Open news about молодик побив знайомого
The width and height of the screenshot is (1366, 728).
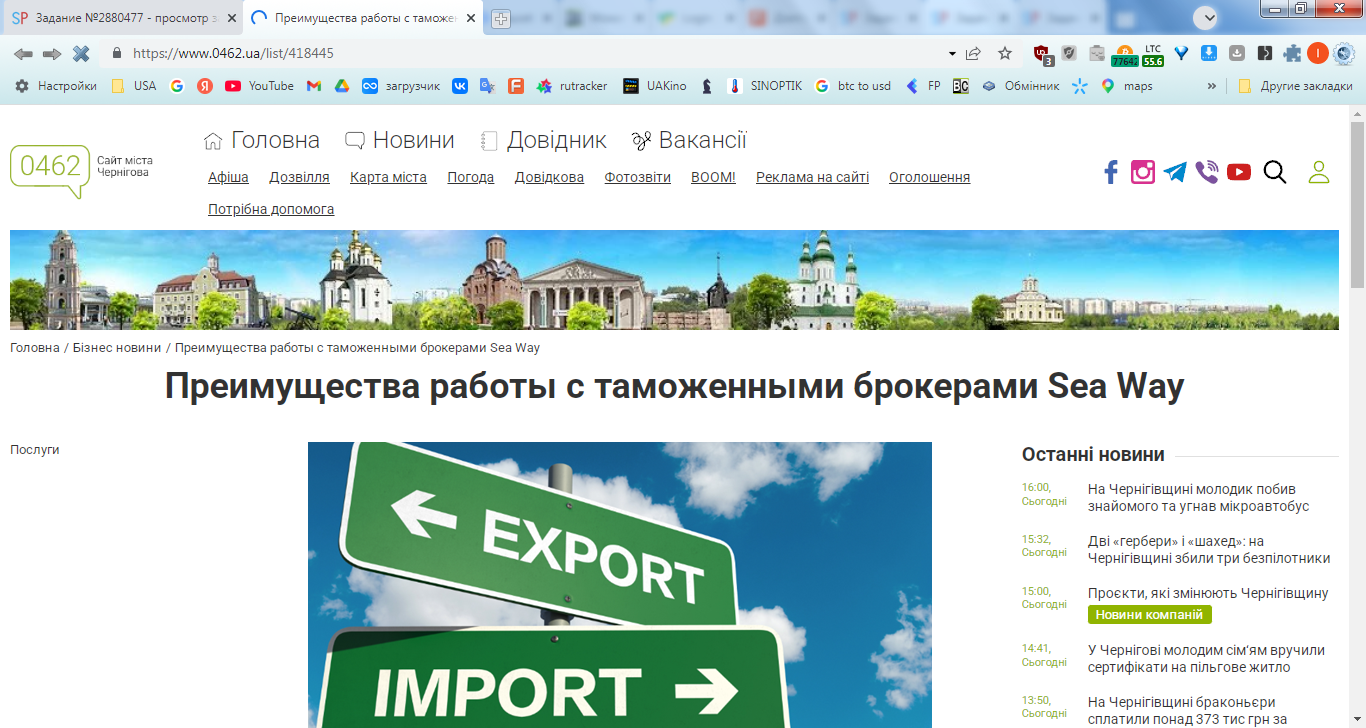[1198, 497]
